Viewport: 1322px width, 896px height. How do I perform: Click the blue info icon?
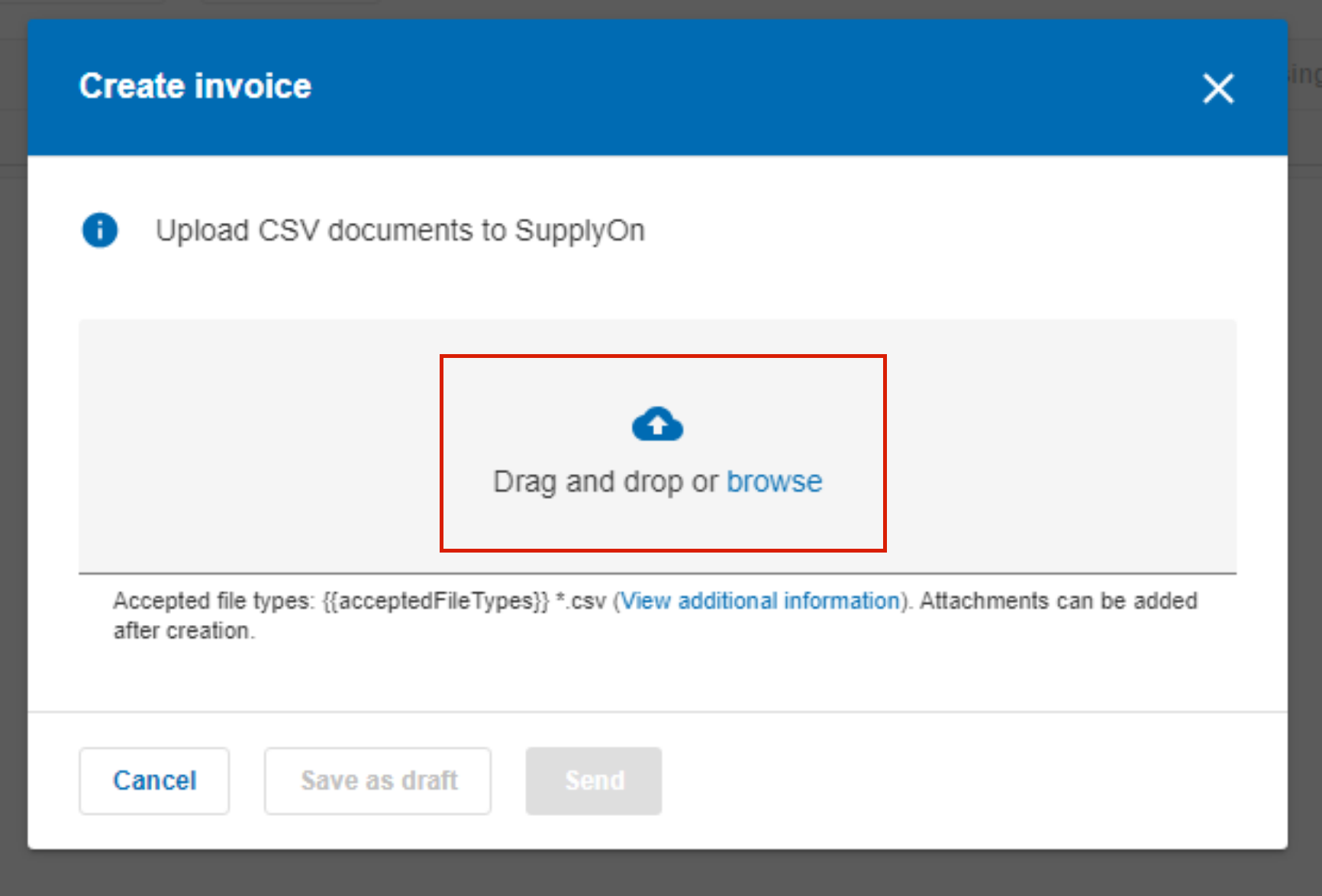tap(100, 230)
